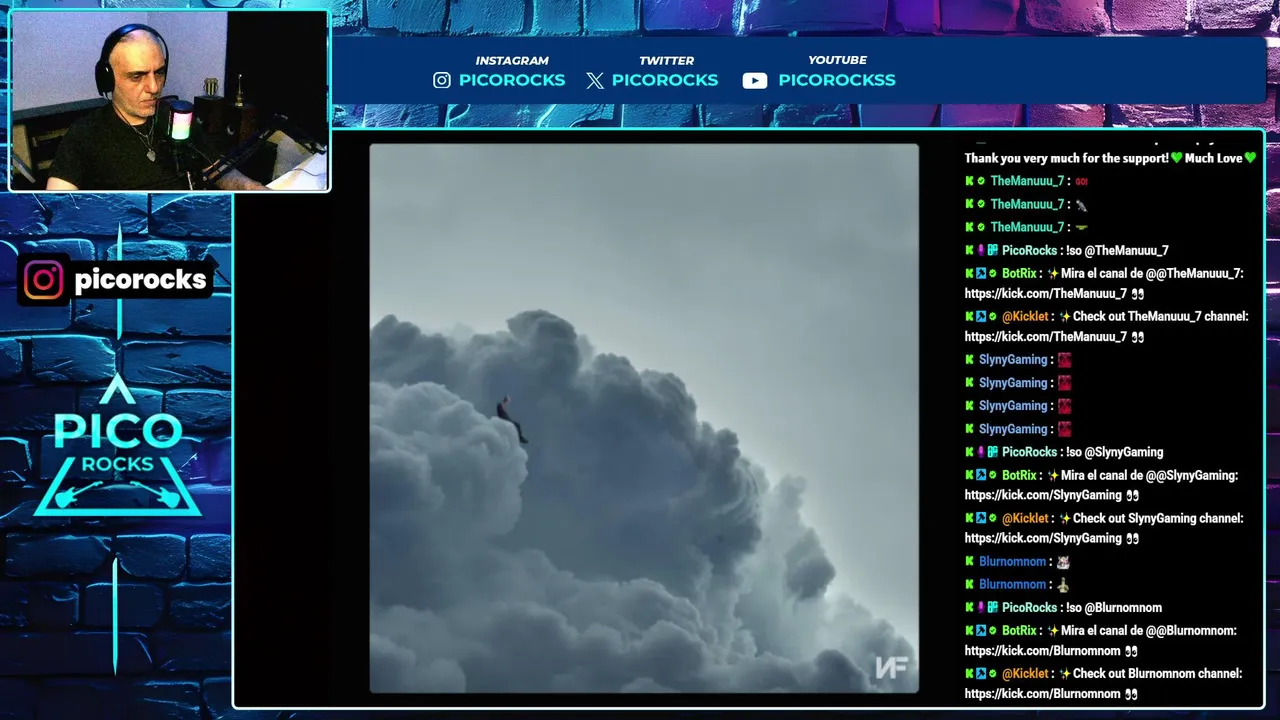Viewport: 1280px width, 720px height.
Task: Click the PICOROCKS Instagram handle in the banner
Action: click(512, 80)
